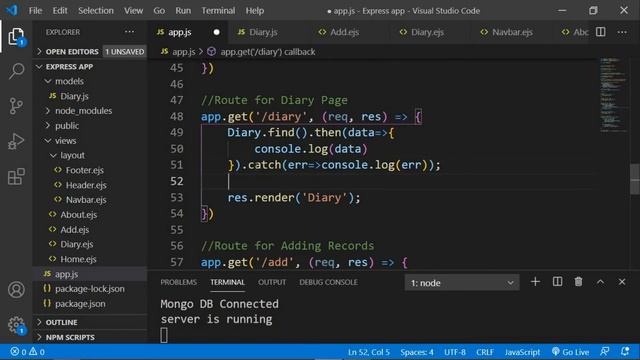
Task: Click CRLF end of line setting
Action: point(485,351)
